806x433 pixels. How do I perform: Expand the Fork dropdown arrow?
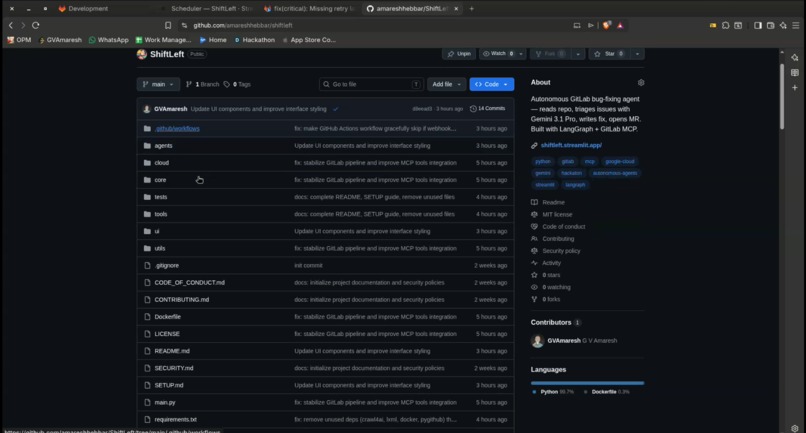578,54
